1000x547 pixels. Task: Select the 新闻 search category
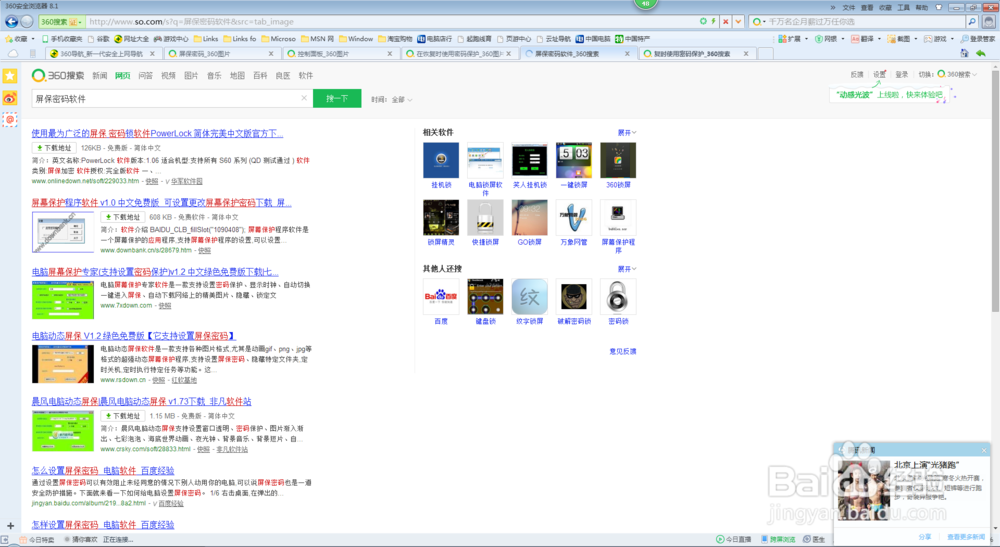pos(99,75)
